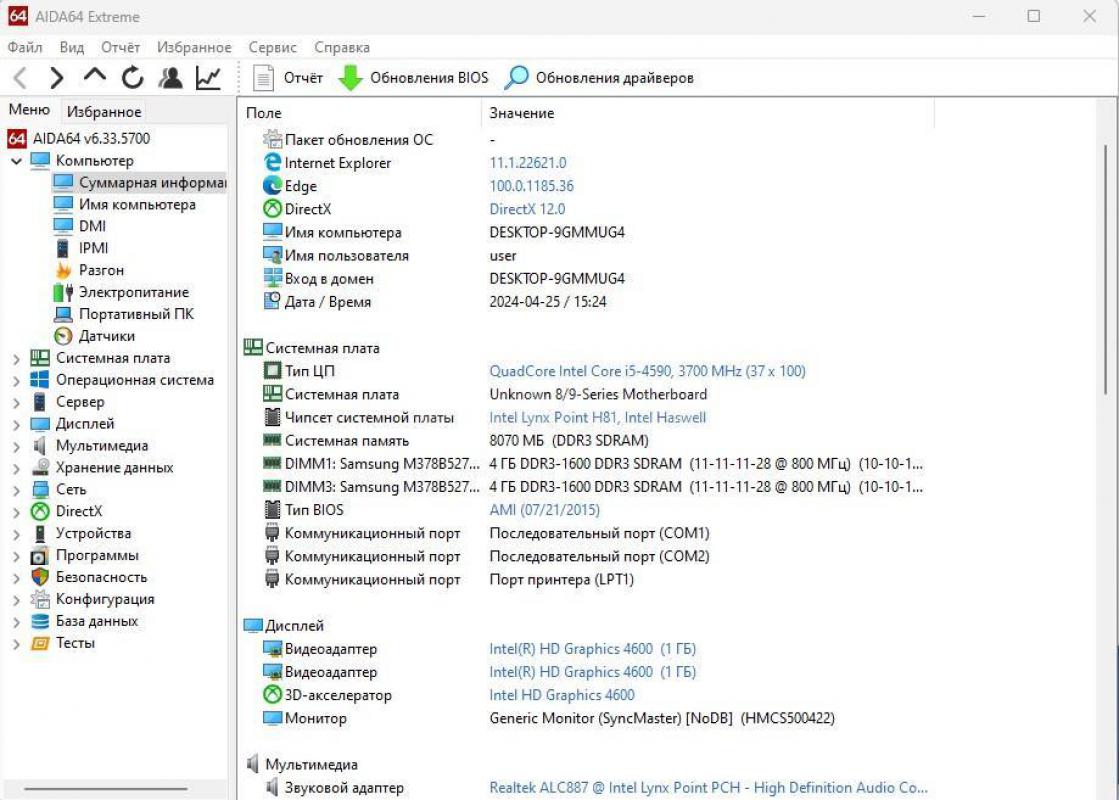Viewport: 1119px width, 800px height.
Task: Click the Back navigation arrow
Action: pyautogui.click(x=20, y=78)
